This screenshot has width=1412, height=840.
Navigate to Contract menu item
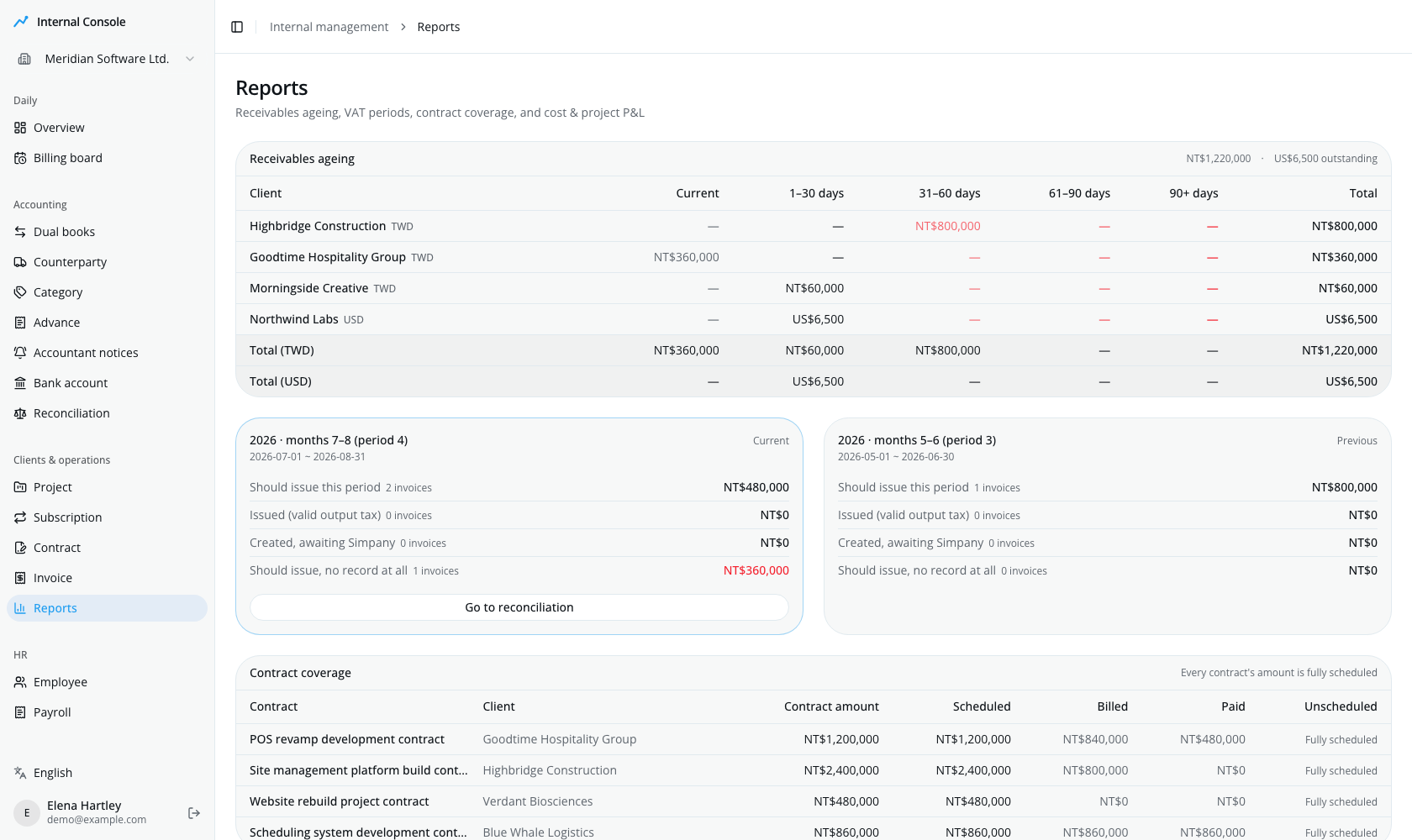coord(107,548)
